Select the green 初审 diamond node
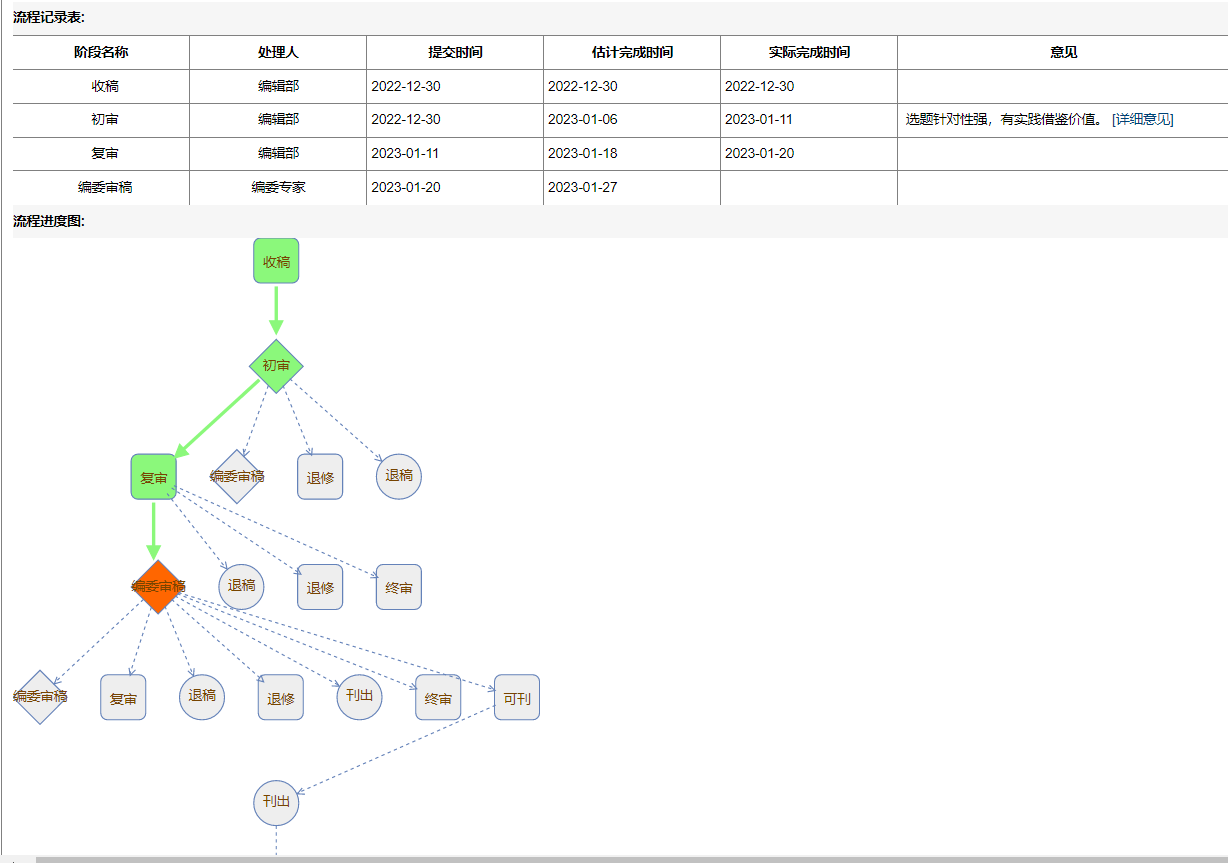The width and height of the screenshot is (1228, 863). tap(276, 366)
